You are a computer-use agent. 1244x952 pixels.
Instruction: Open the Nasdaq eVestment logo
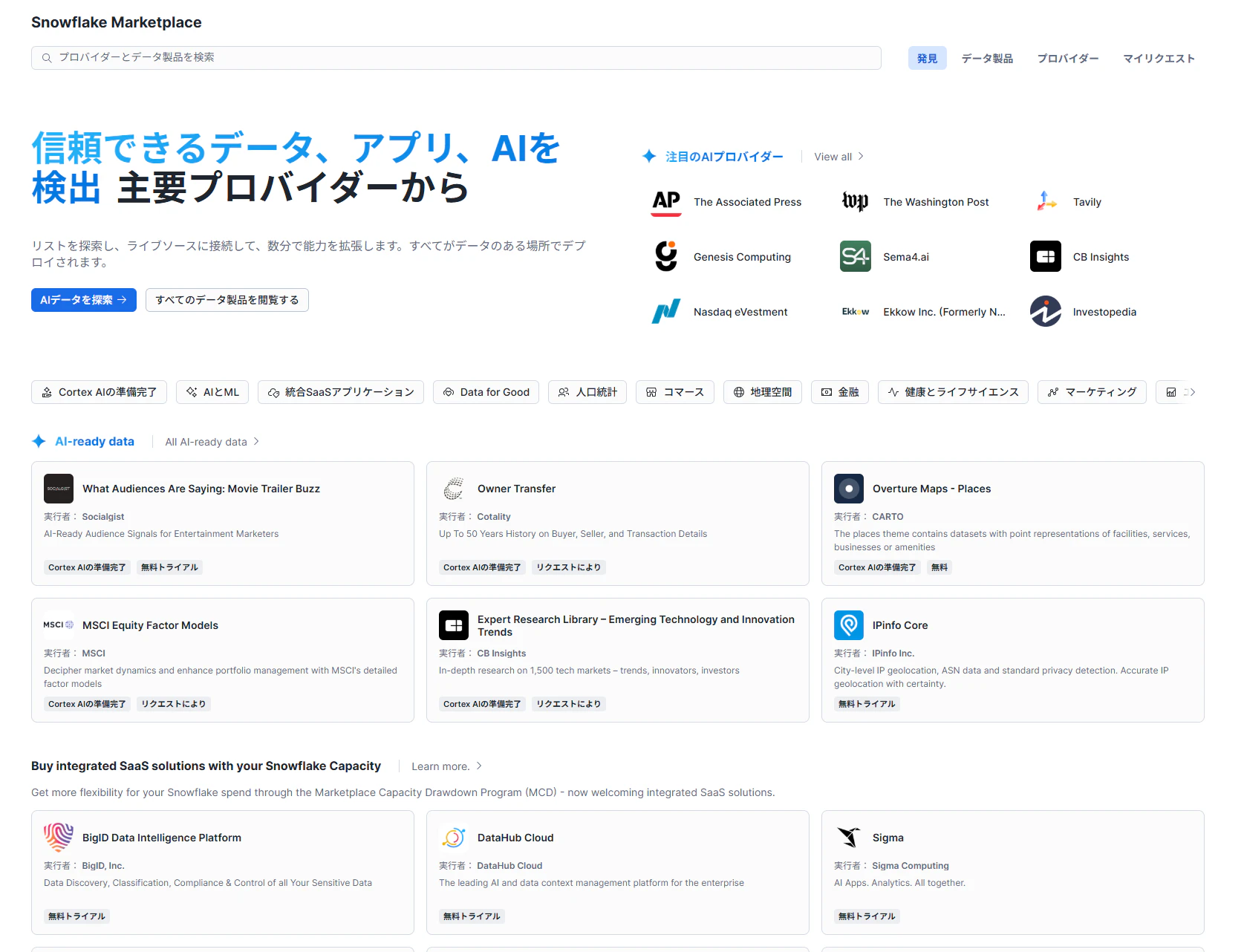pos(666,312)
